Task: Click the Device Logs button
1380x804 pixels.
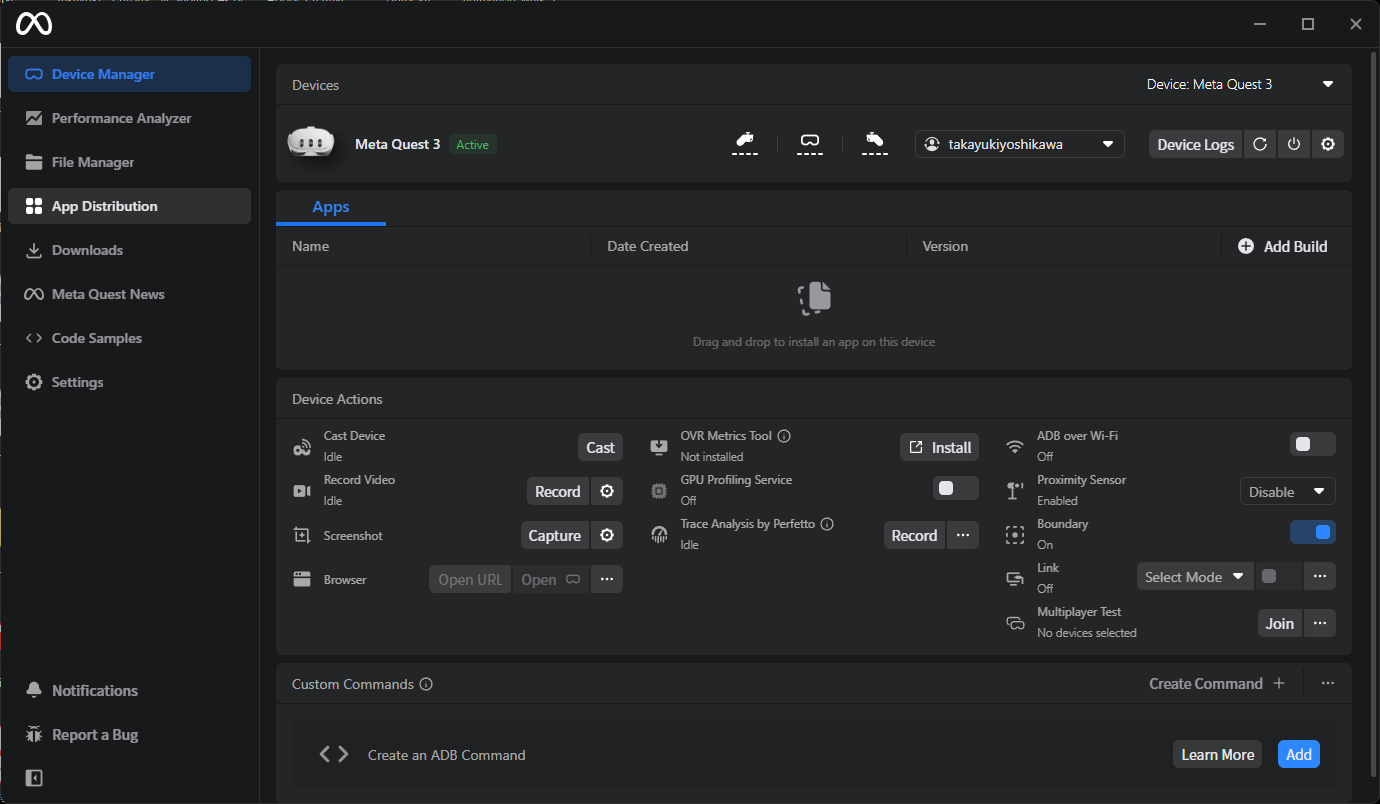Action: 1195,144
